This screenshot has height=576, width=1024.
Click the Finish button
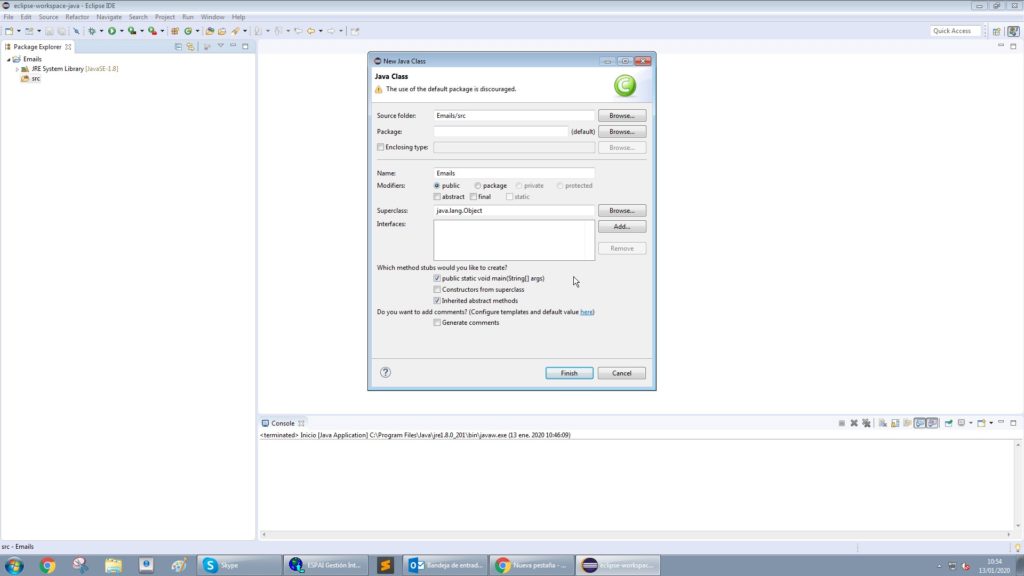(x=569, y=373)
